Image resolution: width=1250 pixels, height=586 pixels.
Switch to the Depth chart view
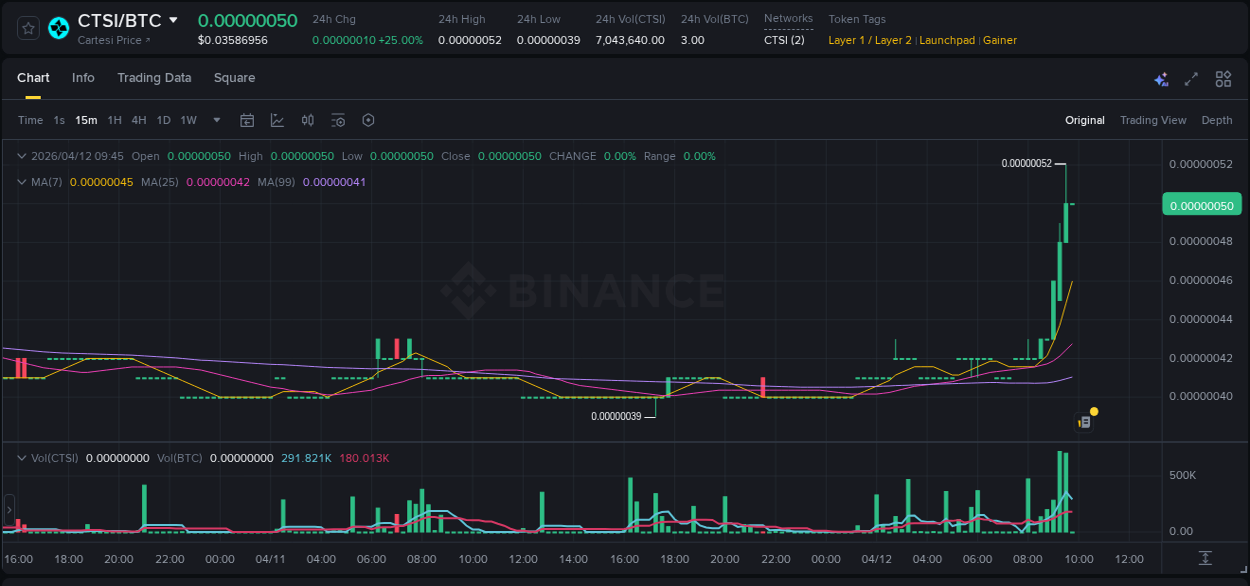click(x=1217, y=120)
